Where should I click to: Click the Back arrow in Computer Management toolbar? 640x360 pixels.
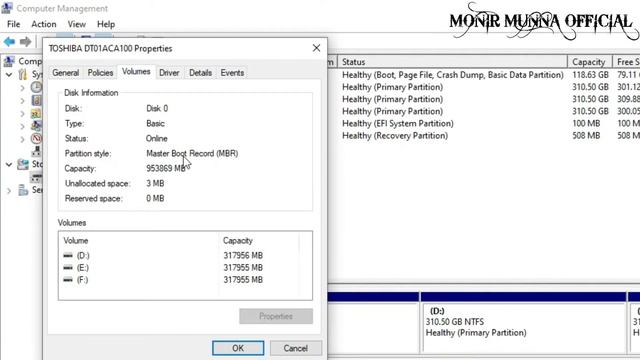9,41
